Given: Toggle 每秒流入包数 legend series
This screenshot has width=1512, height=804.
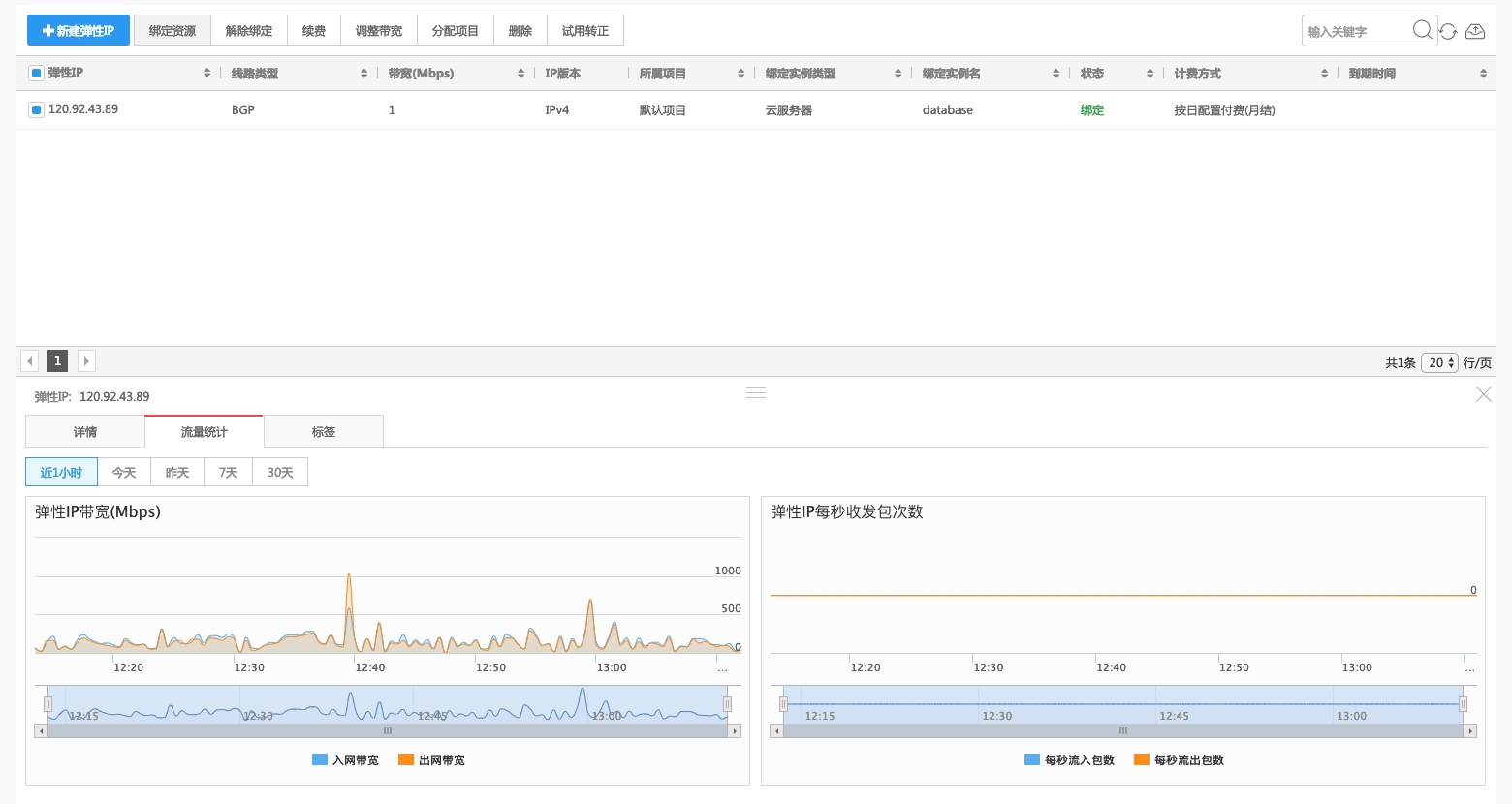Looking at the screenshot, I should pyautogui.click(x=1069, y=760).
